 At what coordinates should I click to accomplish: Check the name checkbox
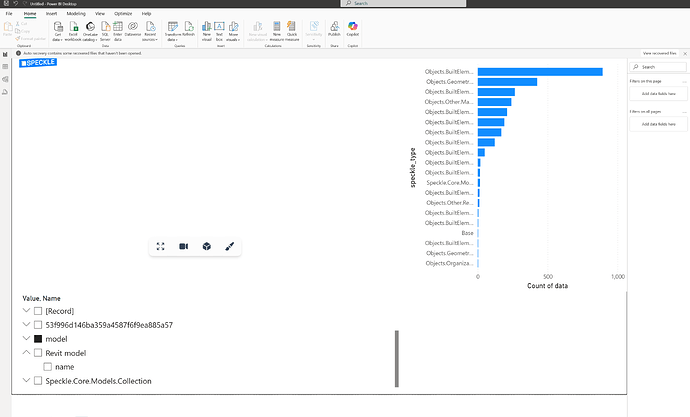click(x=48, y=367)
